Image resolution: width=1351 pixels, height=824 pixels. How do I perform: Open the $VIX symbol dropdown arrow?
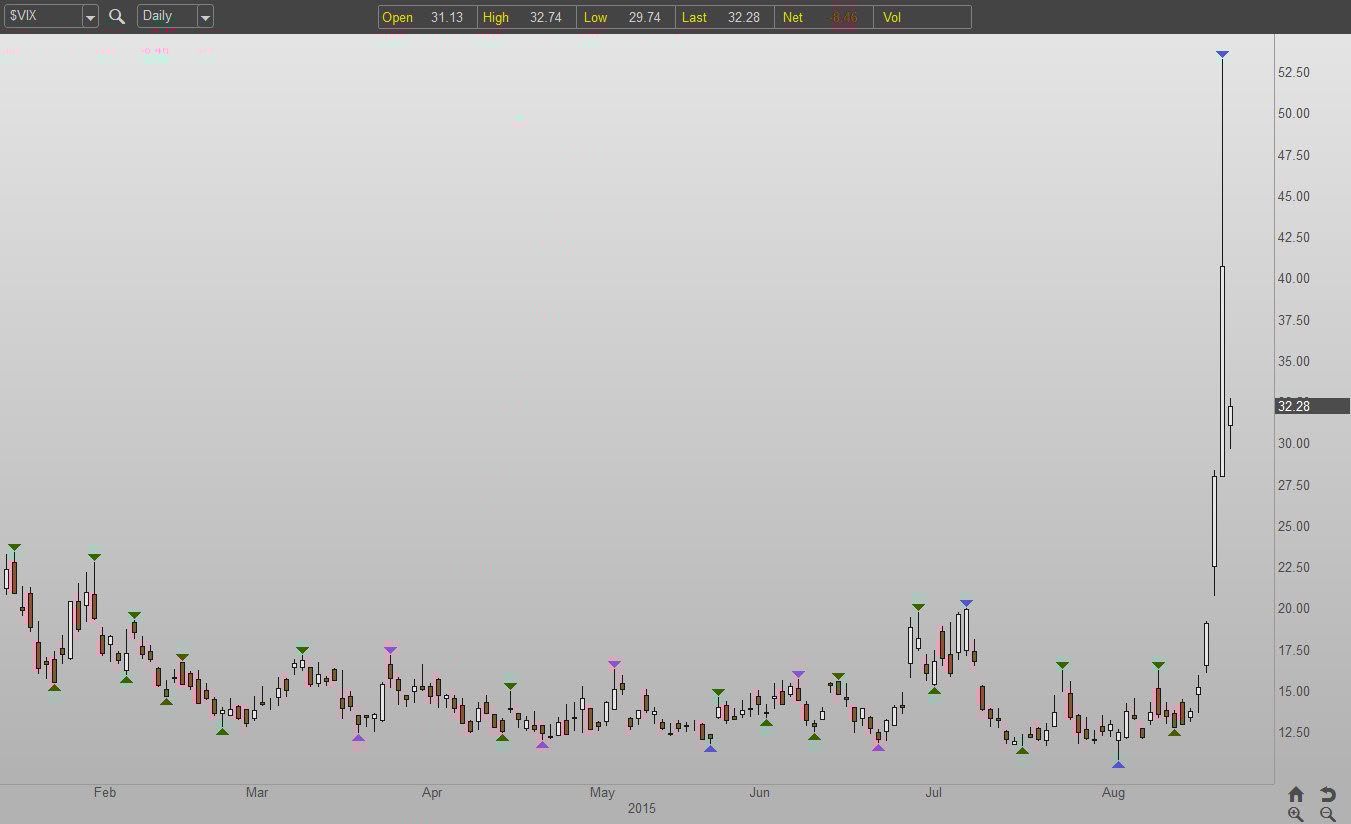point(90,17)
